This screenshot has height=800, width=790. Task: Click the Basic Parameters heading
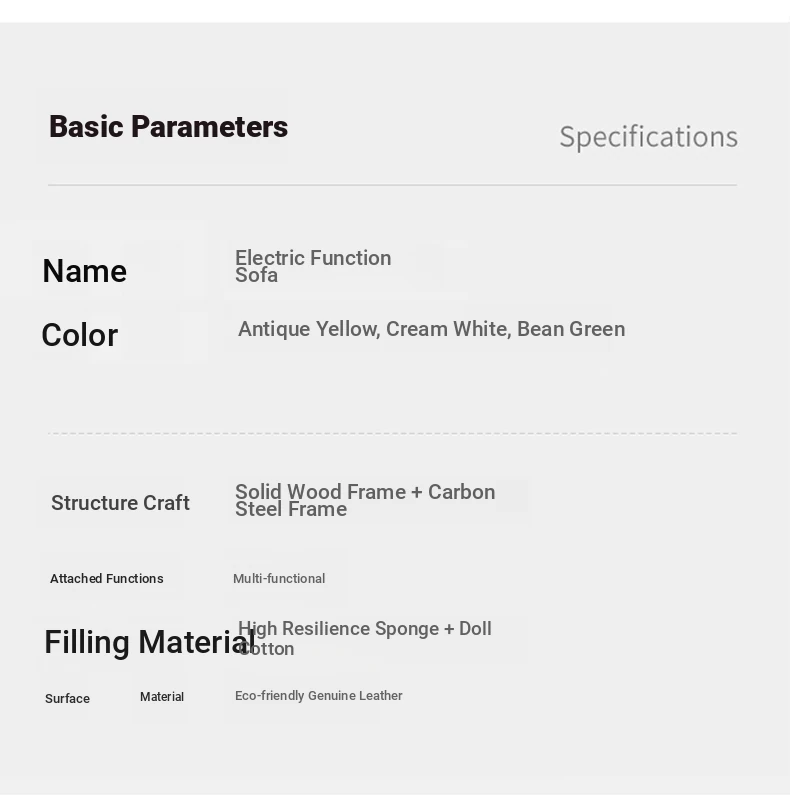(x=168, y=127)
